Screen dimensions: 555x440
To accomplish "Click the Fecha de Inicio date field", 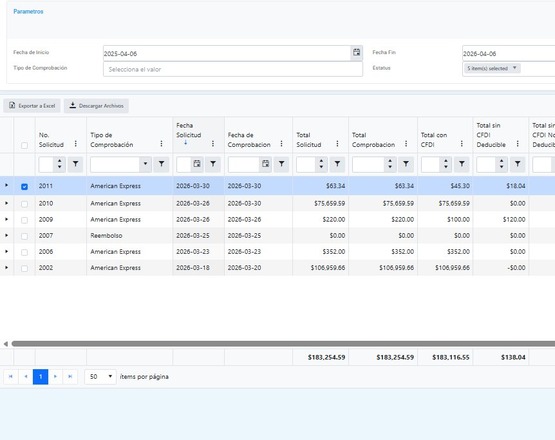I will pyautogui.click(x=227, y=53).
